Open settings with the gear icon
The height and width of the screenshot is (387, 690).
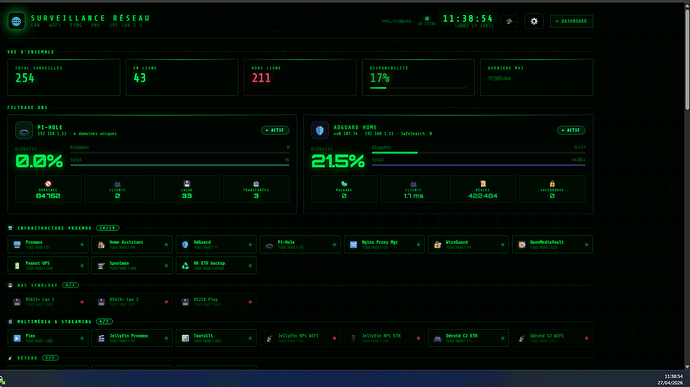point(534,21)
